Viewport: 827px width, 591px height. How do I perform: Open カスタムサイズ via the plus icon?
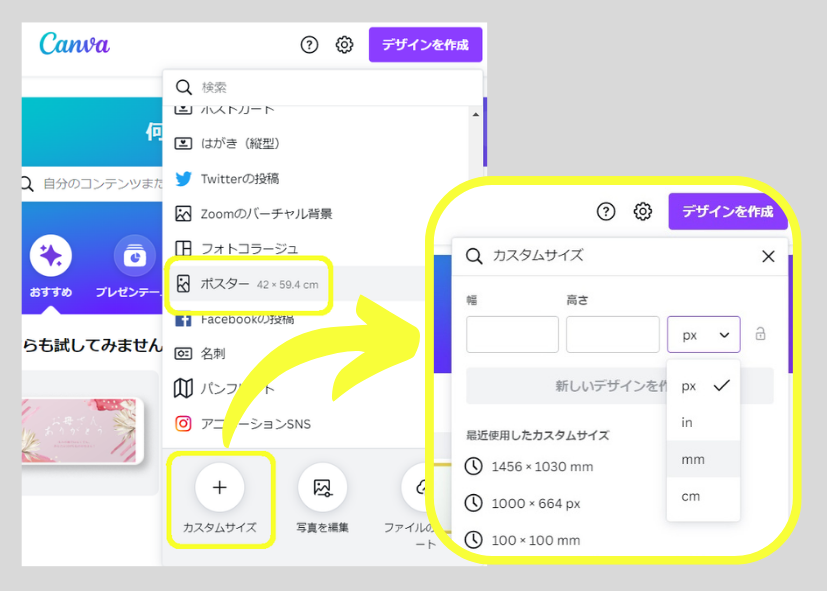[x=219, y=487]
